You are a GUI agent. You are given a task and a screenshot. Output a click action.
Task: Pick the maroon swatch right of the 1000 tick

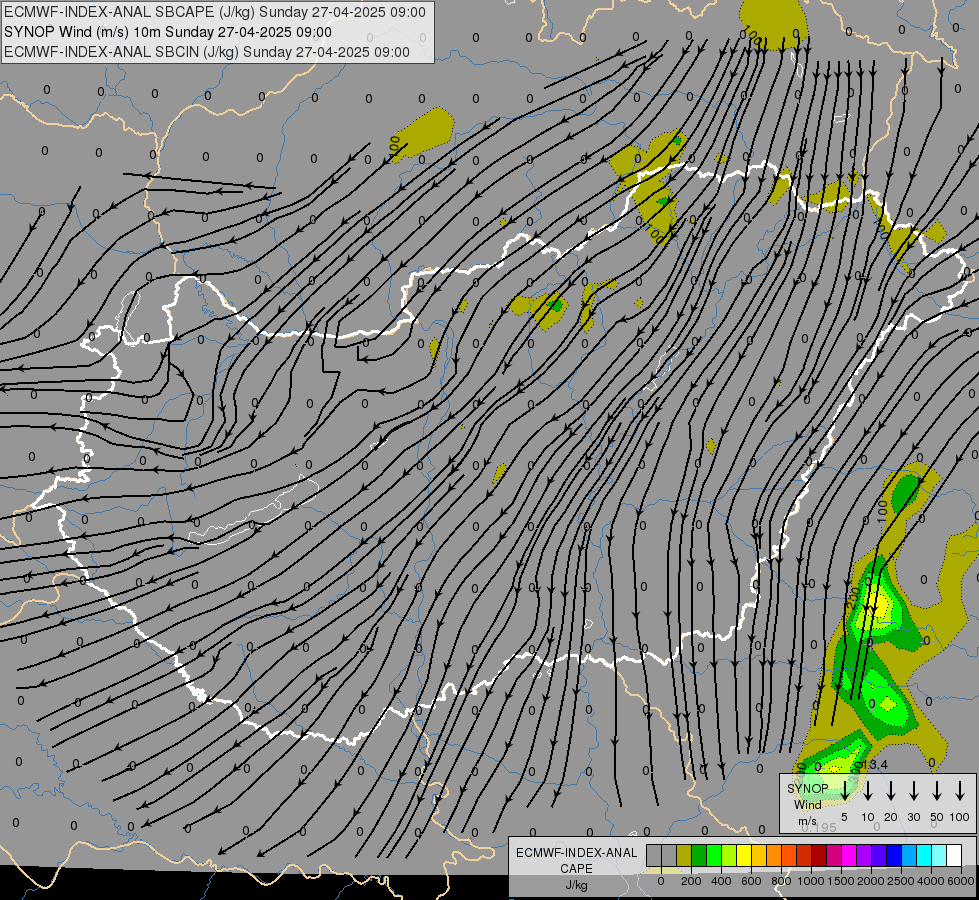tap(820, 855)
